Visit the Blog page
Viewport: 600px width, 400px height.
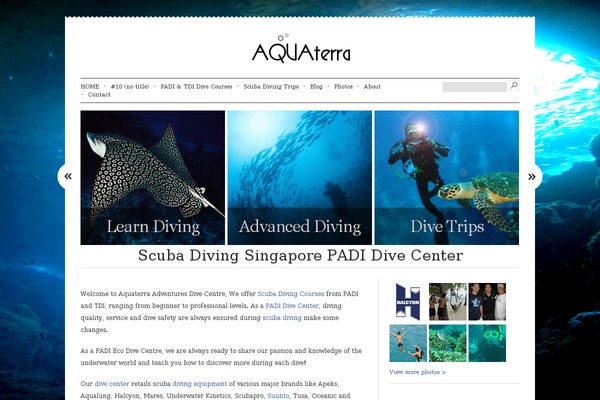click(316, 87)
